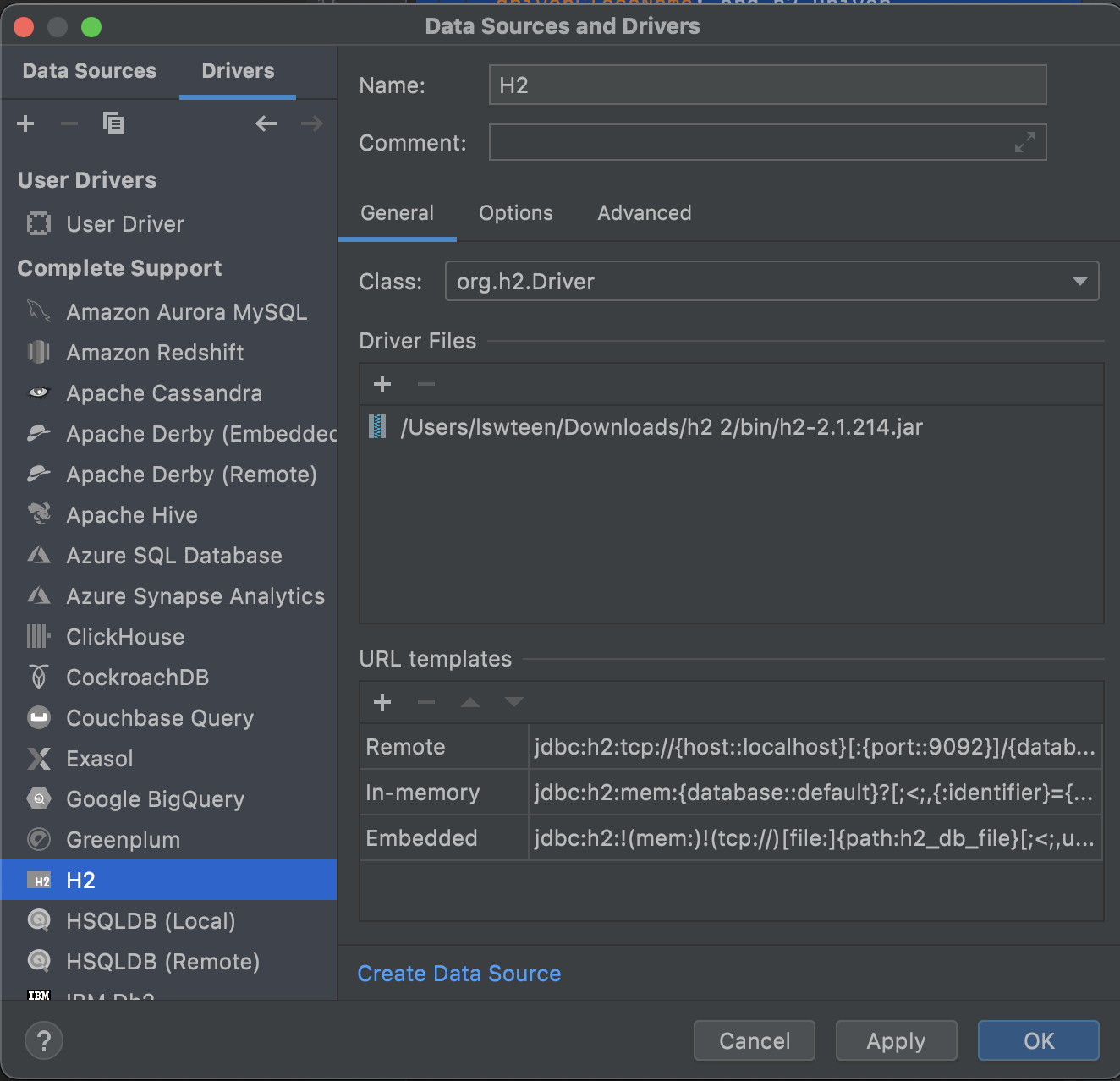Click the Couchbase Query icon
The image size is (1120, 1081).
(x=39, y=718)
